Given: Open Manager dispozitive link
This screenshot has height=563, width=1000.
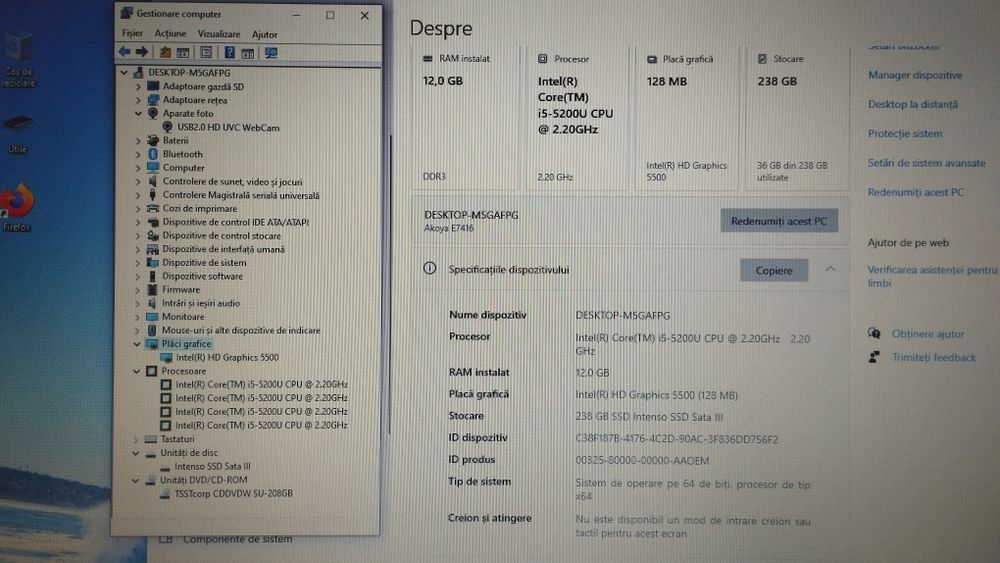Looking at the screenshot, I should click(x=915, y=75).
